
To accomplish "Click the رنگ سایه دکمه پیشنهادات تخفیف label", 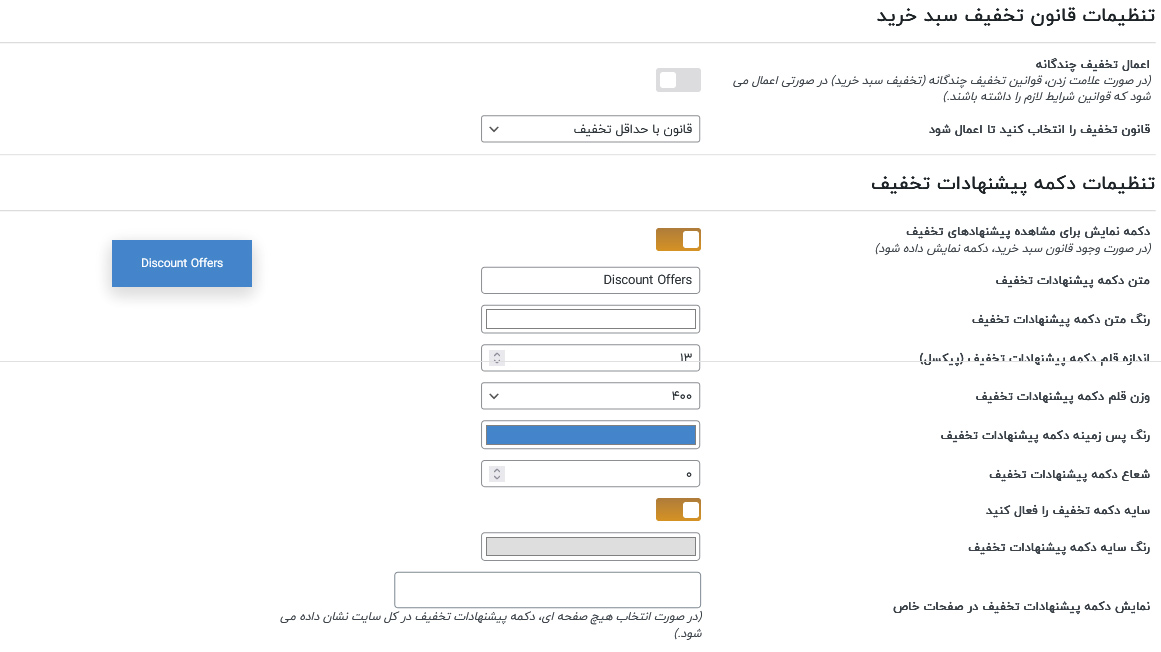I will click(1059, 548).
